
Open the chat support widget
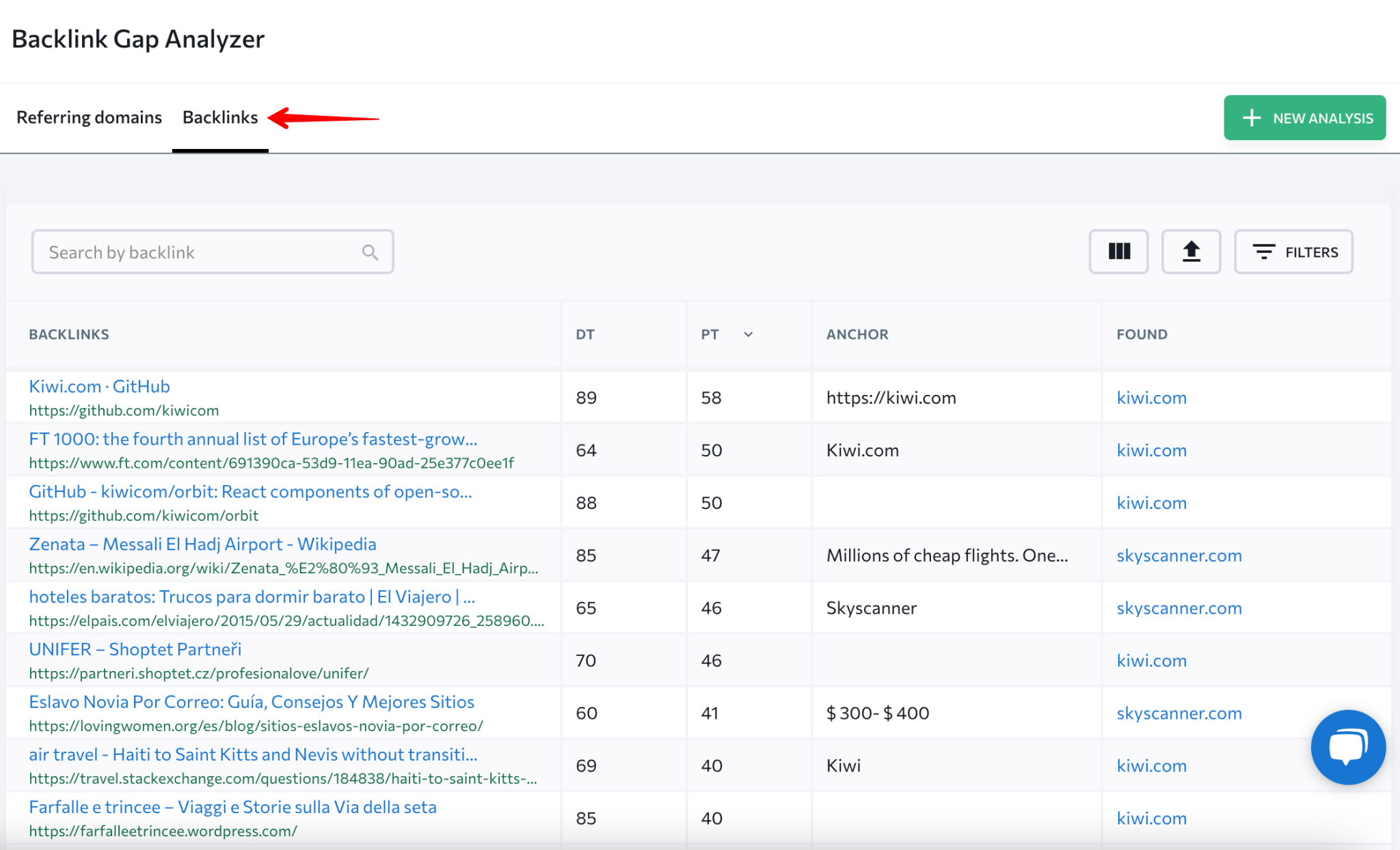point(1347,747)
